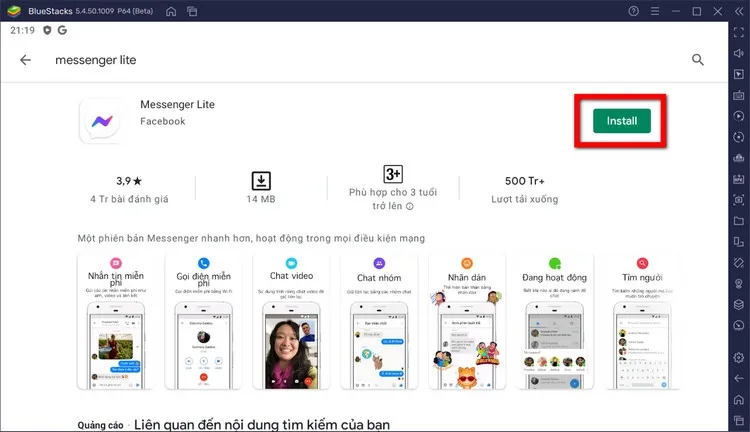Click the 'Một phiên bản Messenger' description line
This screenshot has width=750, height=432.
[251, 238]
